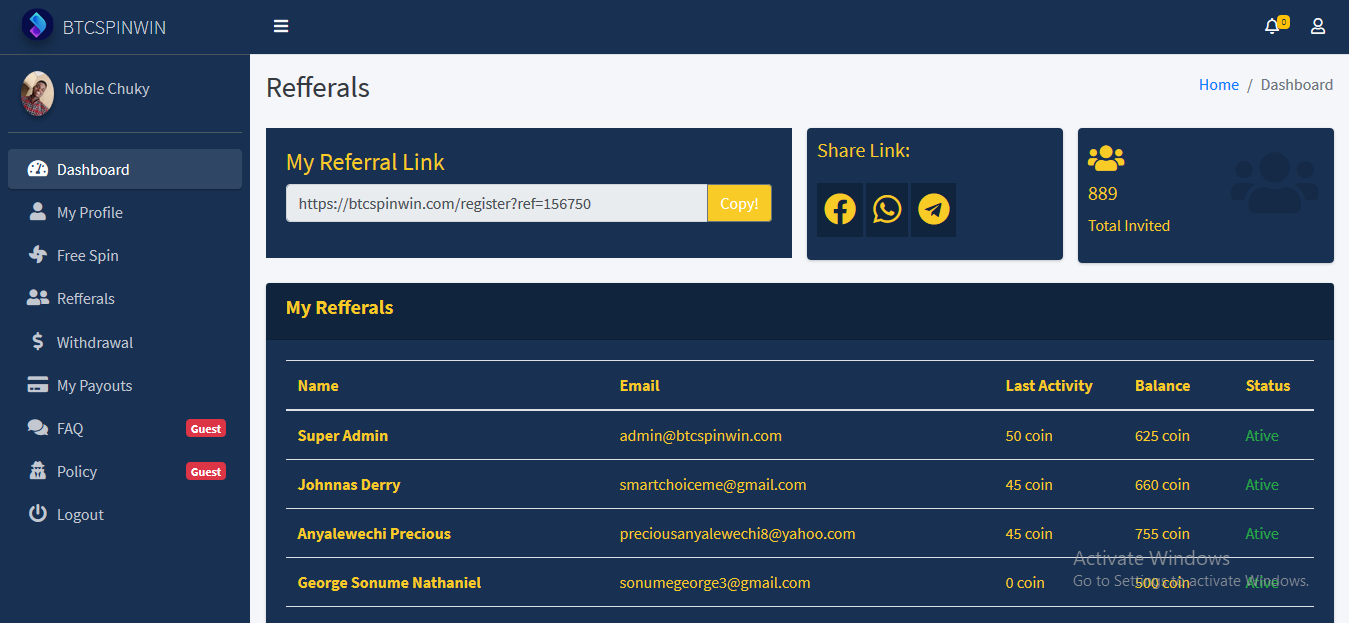Click the Name column header
Screen dimensions: 1350x623
(318, 386)
